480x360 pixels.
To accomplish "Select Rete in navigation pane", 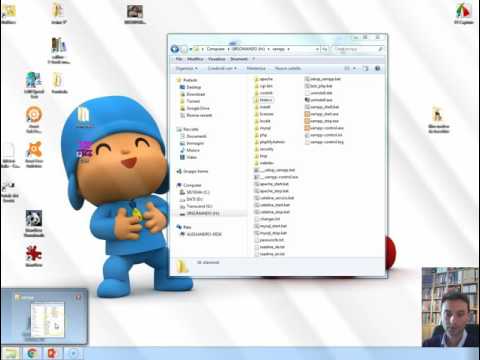I will point(184,227).
